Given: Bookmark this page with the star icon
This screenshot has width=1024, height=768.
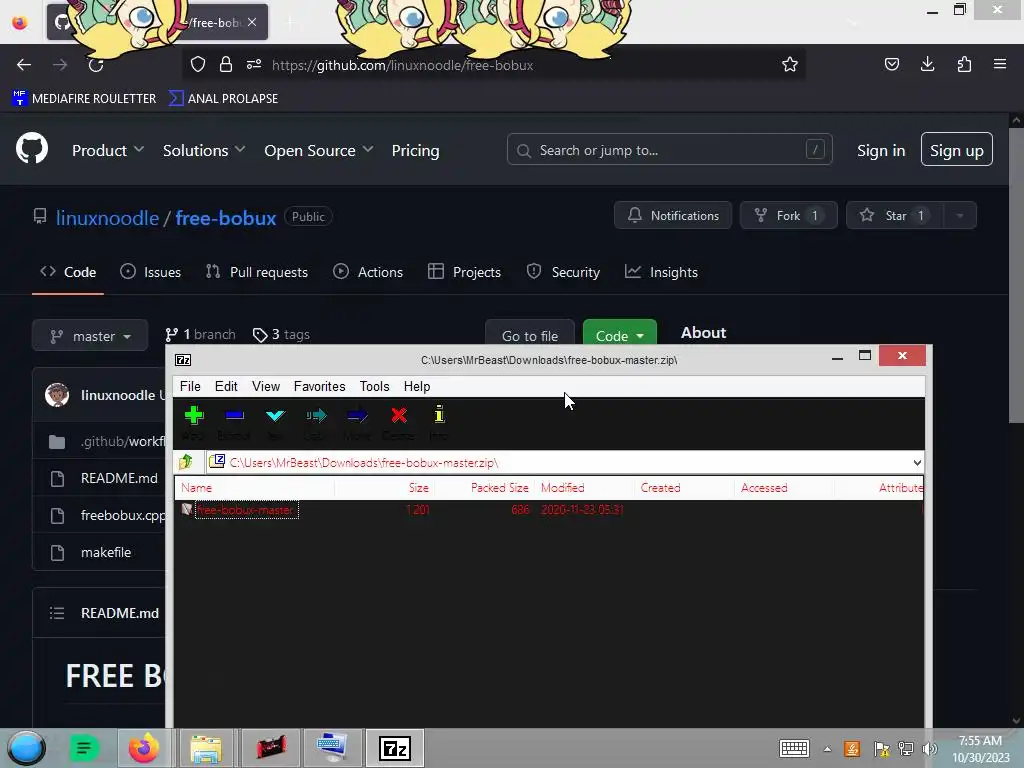Looking at the screenshot, I should click(x=790, y=64).
